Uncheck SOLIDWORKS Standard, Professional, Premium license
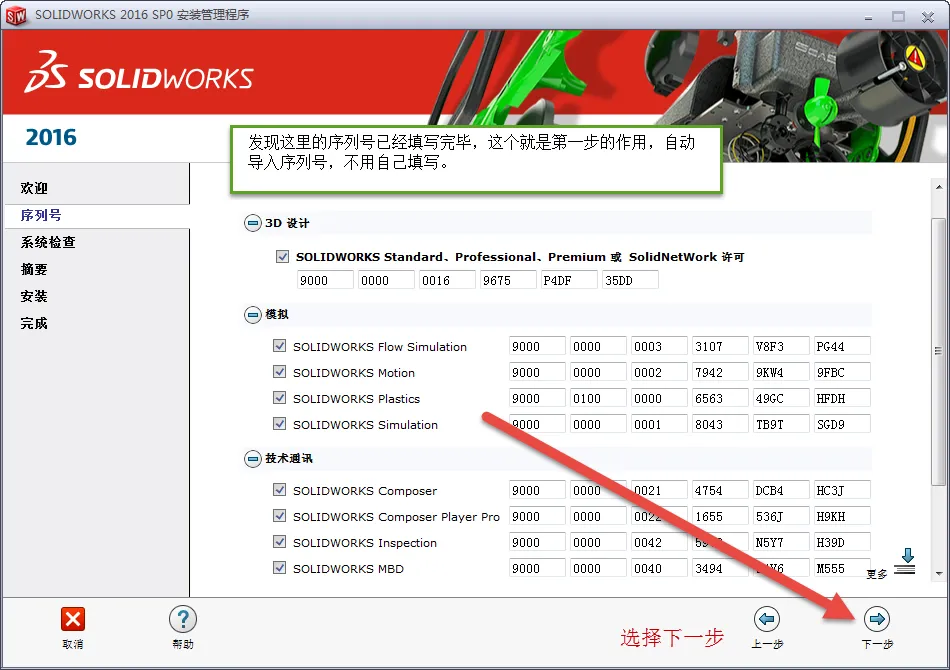 pyautogui.click(x=282, y=256)
